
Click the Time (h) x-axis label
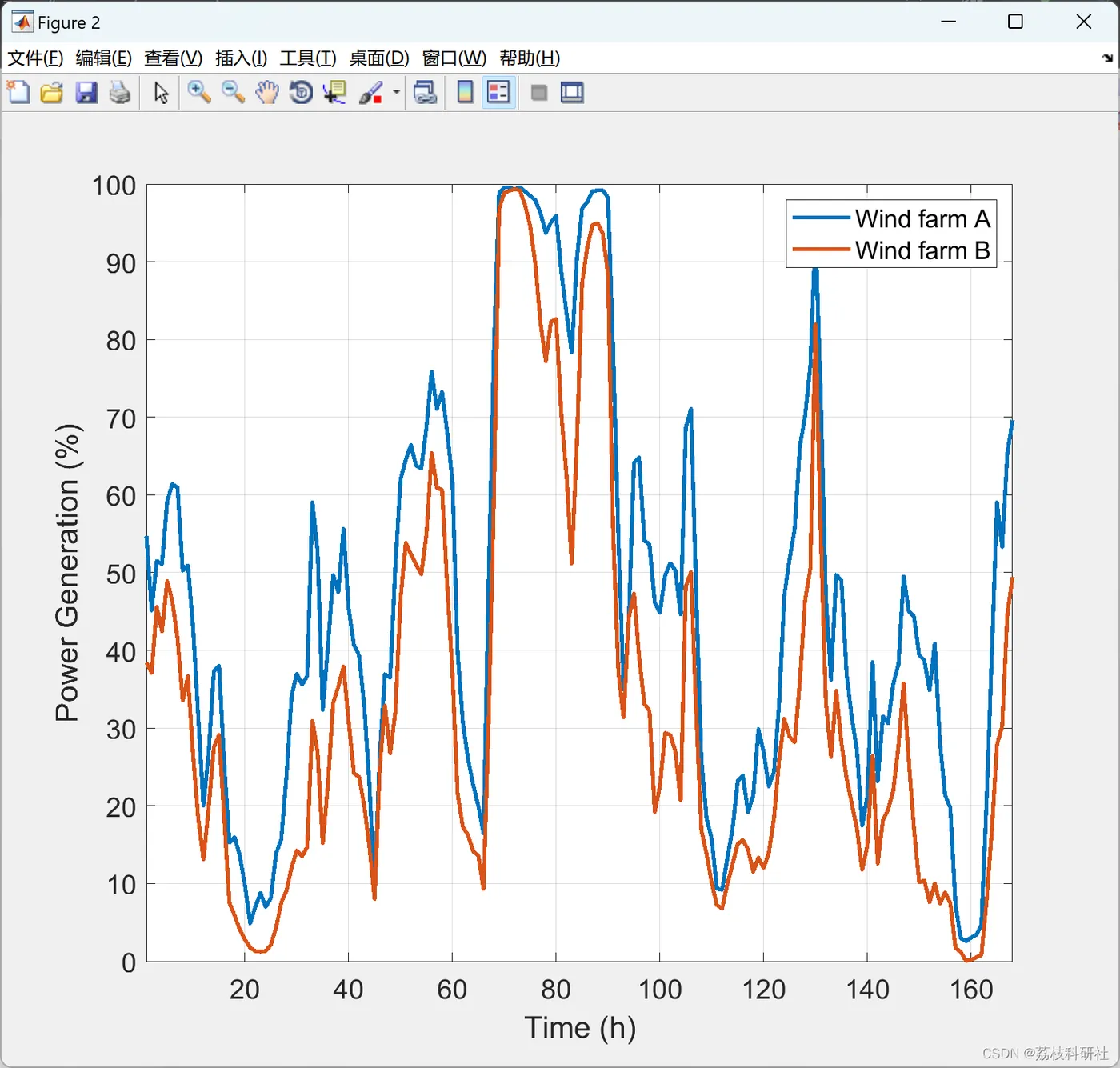coord(580,1028)
